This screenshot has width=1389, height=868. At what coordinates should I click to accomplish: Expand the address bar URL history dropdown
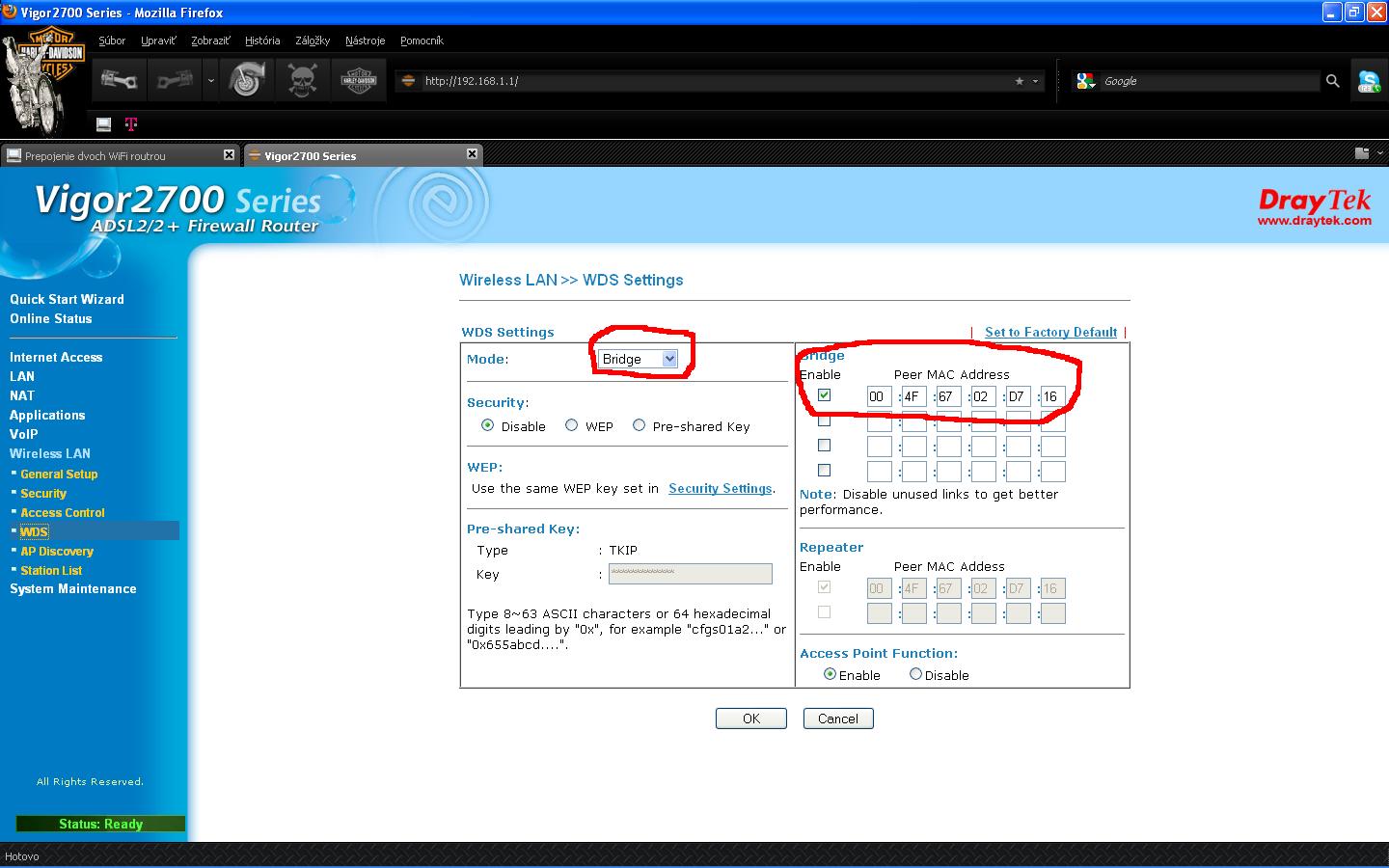click(1036, 81)
